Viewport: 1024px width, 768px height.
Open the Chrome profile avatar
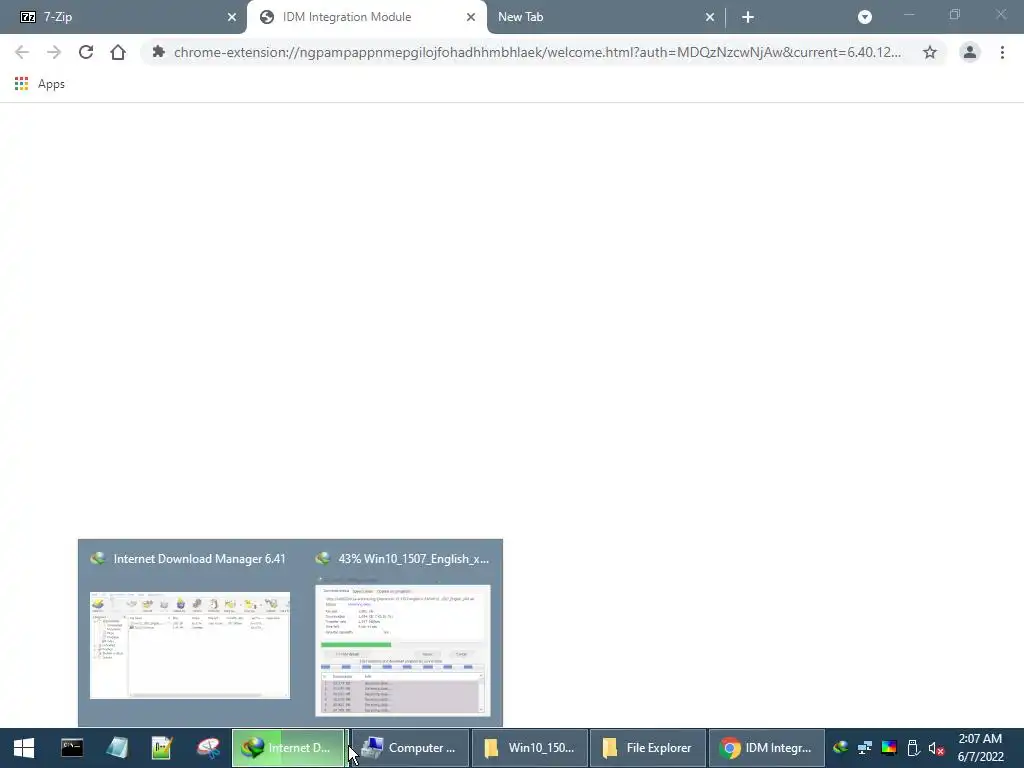coord(970,52)
